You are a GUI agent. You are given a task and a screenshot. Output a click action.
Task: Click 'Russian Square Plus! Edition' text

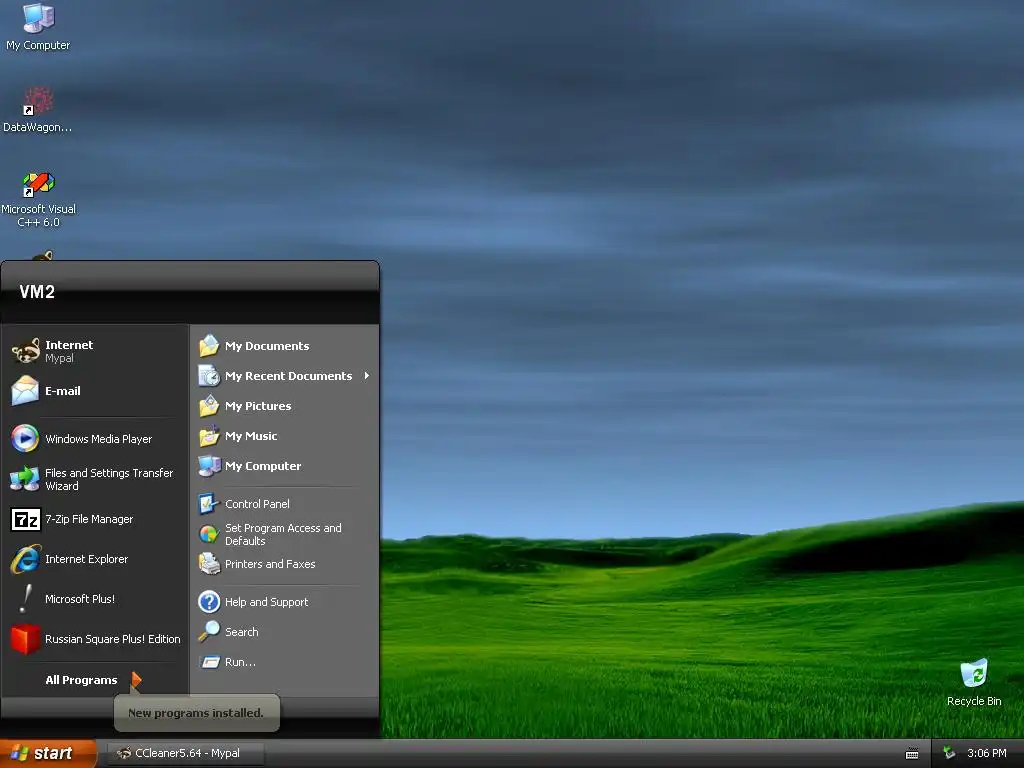[x=112, y=639]
